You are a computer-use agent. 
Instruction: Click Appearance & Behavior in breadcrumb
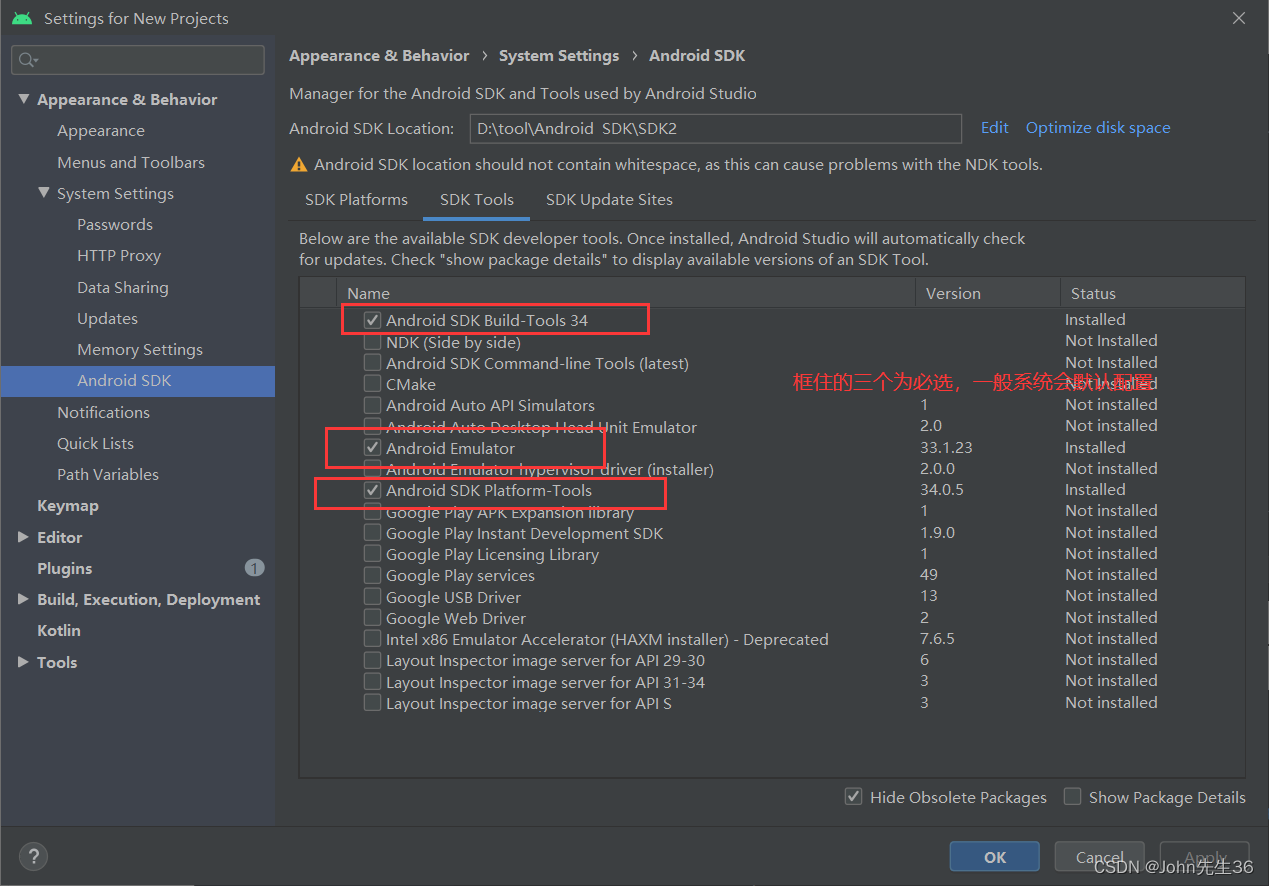(379, 56)
